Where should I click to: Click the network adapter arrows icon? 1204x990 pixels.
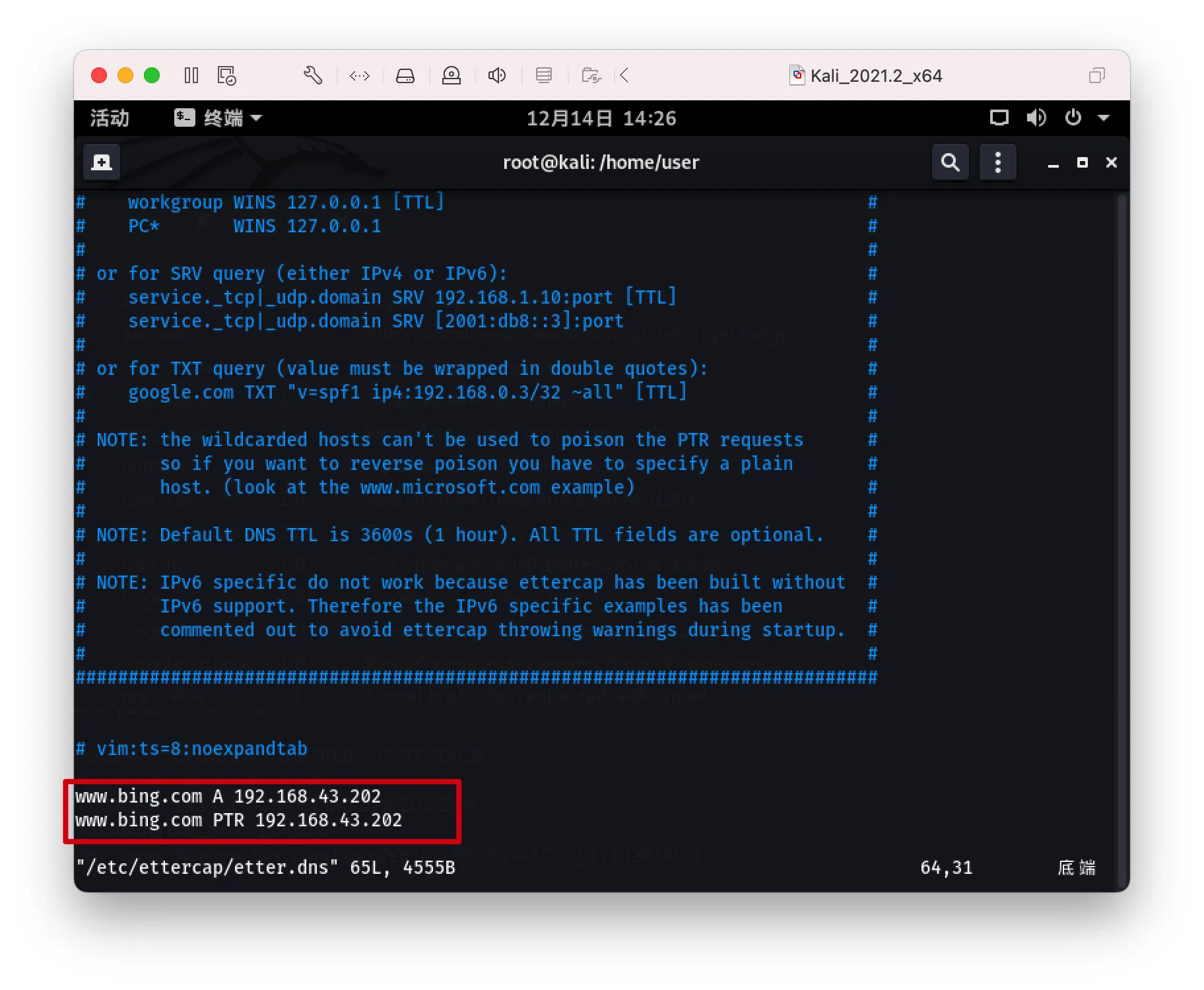pyautogui.click(x=360, y=76)
